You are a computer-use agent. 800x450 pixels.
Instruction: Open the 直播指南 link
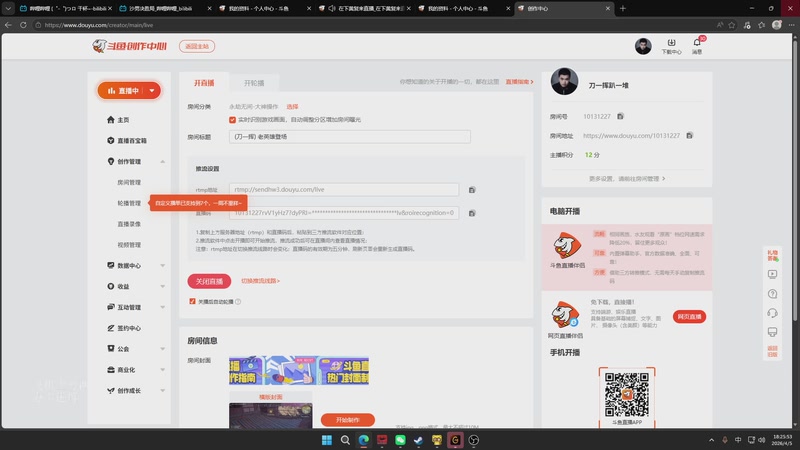tap(519, 82)
